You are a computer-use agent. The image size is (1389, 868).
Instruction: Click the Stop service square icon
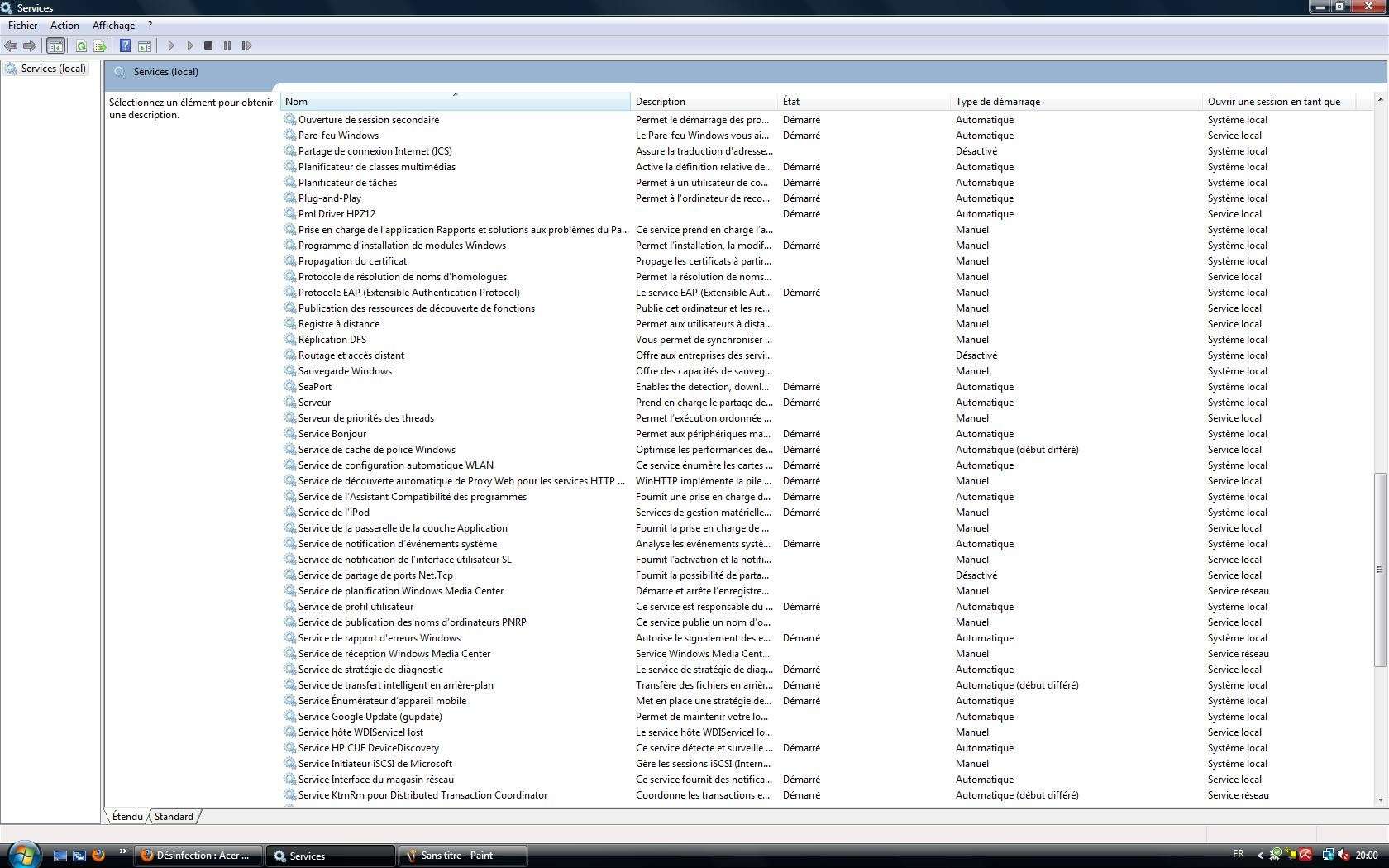(x=208, y=45)
